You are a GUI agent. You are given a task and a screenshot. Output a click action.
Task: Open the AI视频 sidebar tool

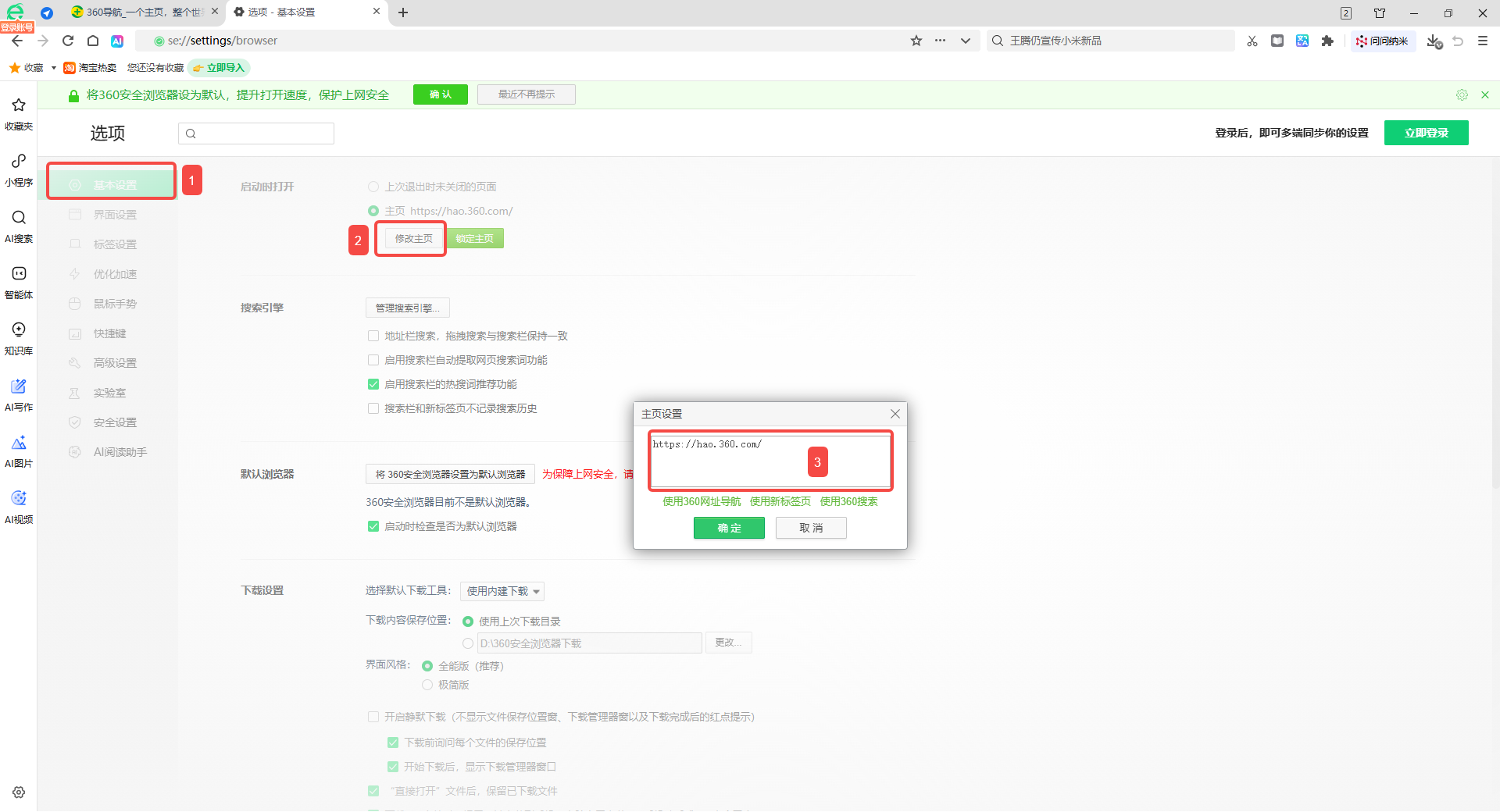(x=19, y=507)
